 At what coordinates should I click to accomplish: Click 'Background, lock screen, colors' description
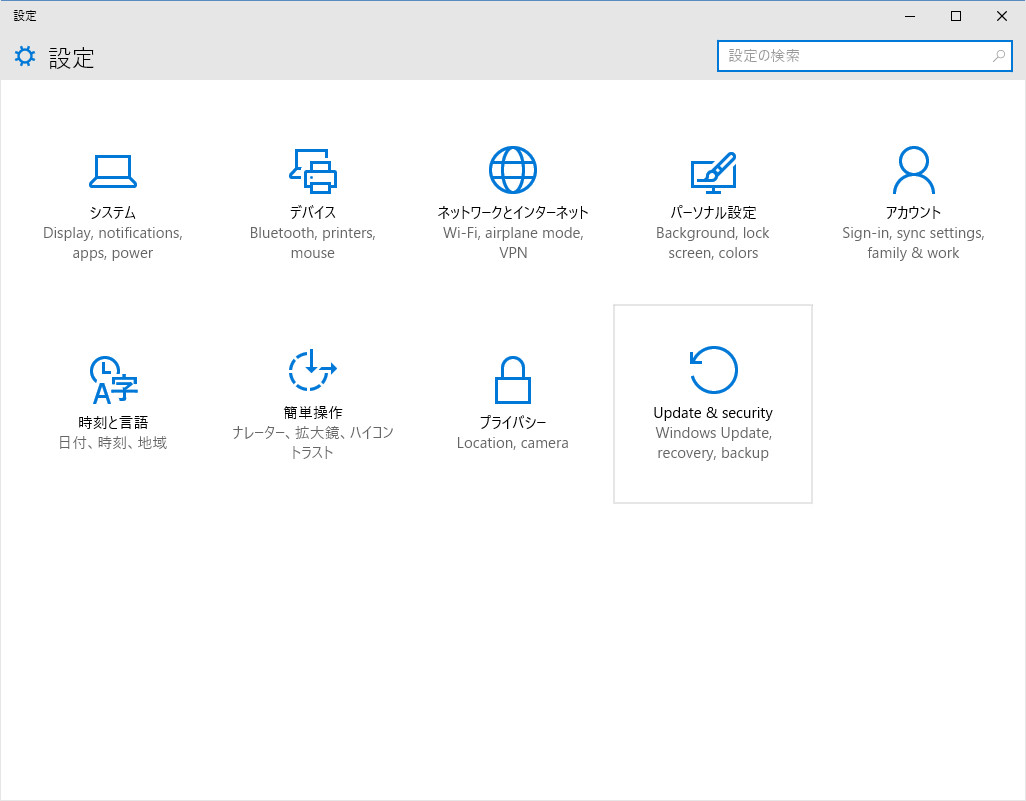[x=713, y=243]
